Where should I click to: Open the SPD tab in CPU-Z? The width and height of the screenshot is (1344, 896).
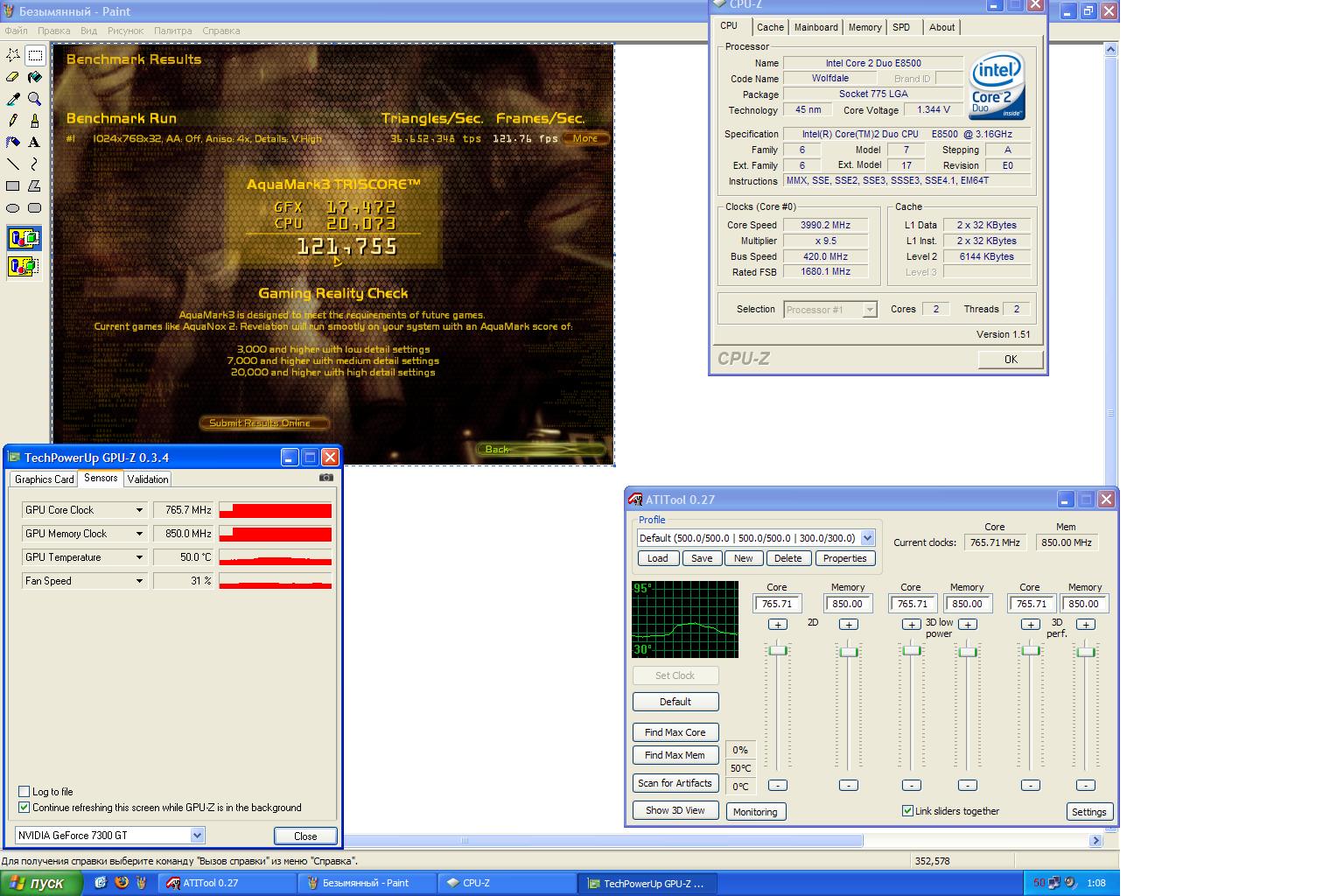pos(901,27)
